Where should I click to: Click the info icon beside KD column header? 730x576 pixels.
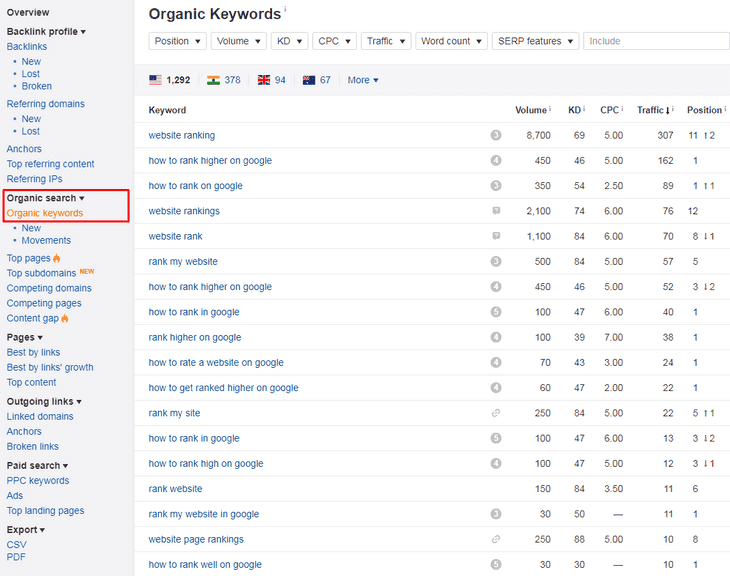[584, 108]
